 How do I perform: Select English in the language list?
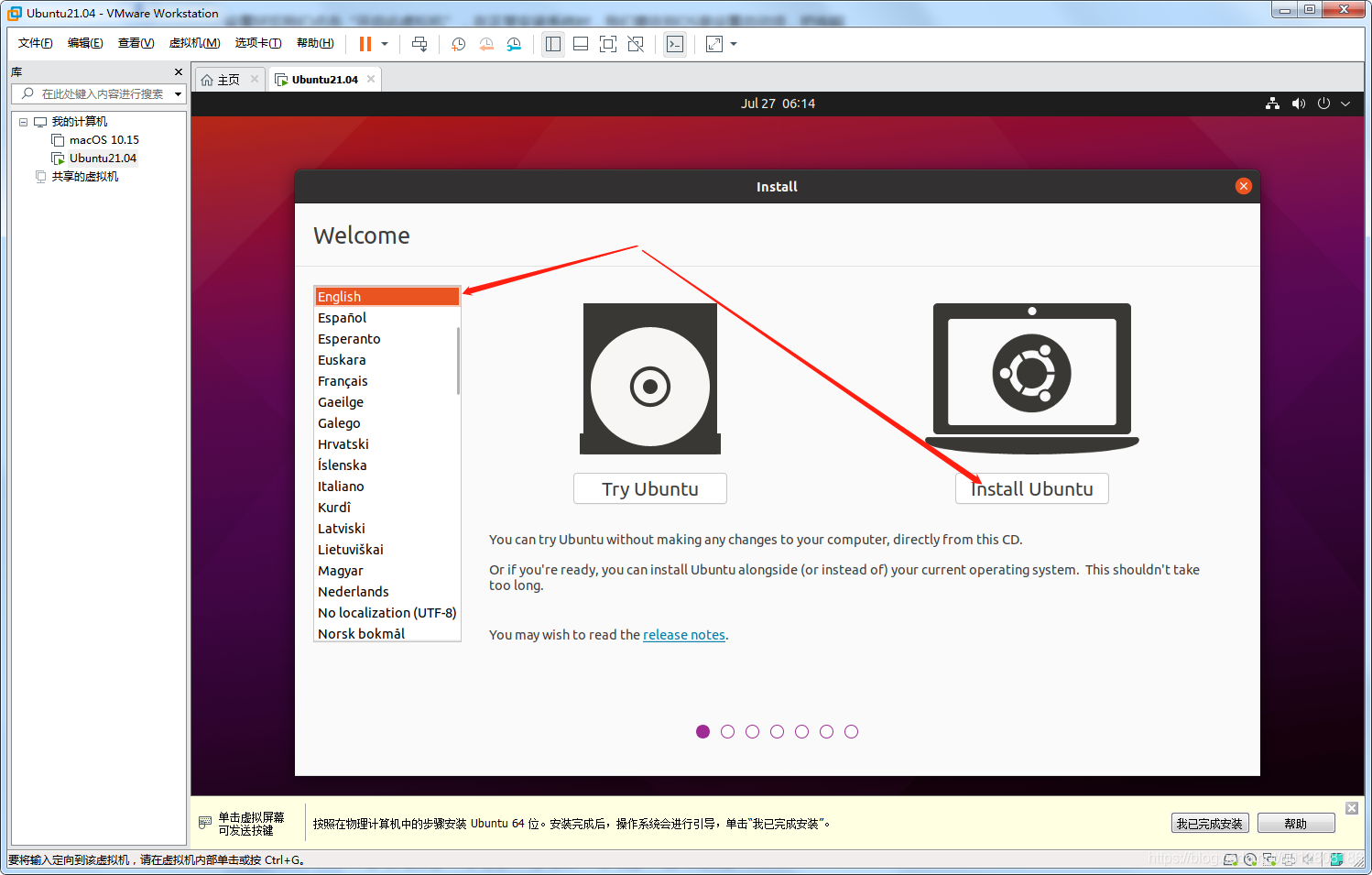[x=387, y=296]
